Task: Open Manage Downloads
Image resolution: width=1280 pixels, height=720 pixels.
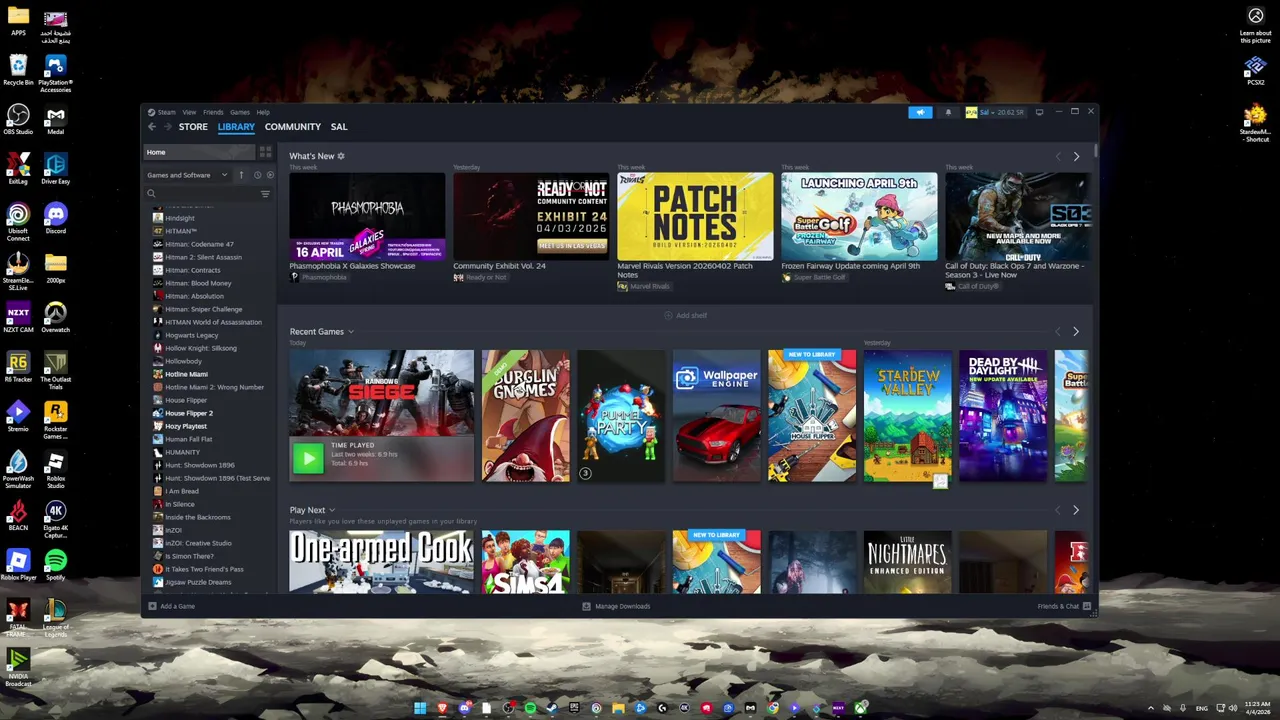Action: (616, 606)
